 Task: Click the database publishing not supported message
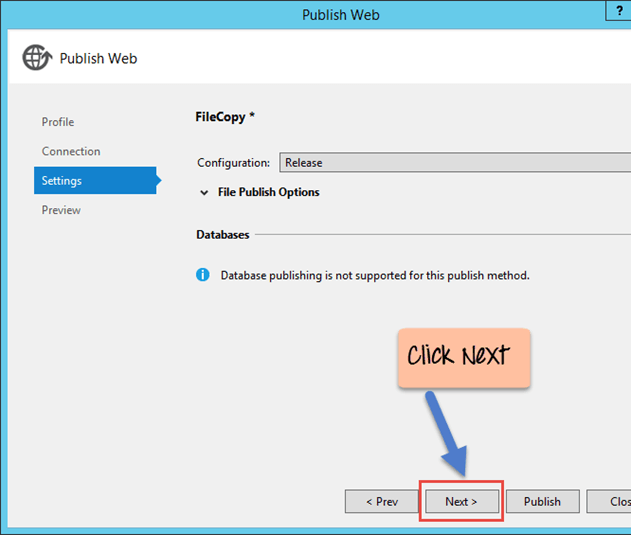point(375,275)
